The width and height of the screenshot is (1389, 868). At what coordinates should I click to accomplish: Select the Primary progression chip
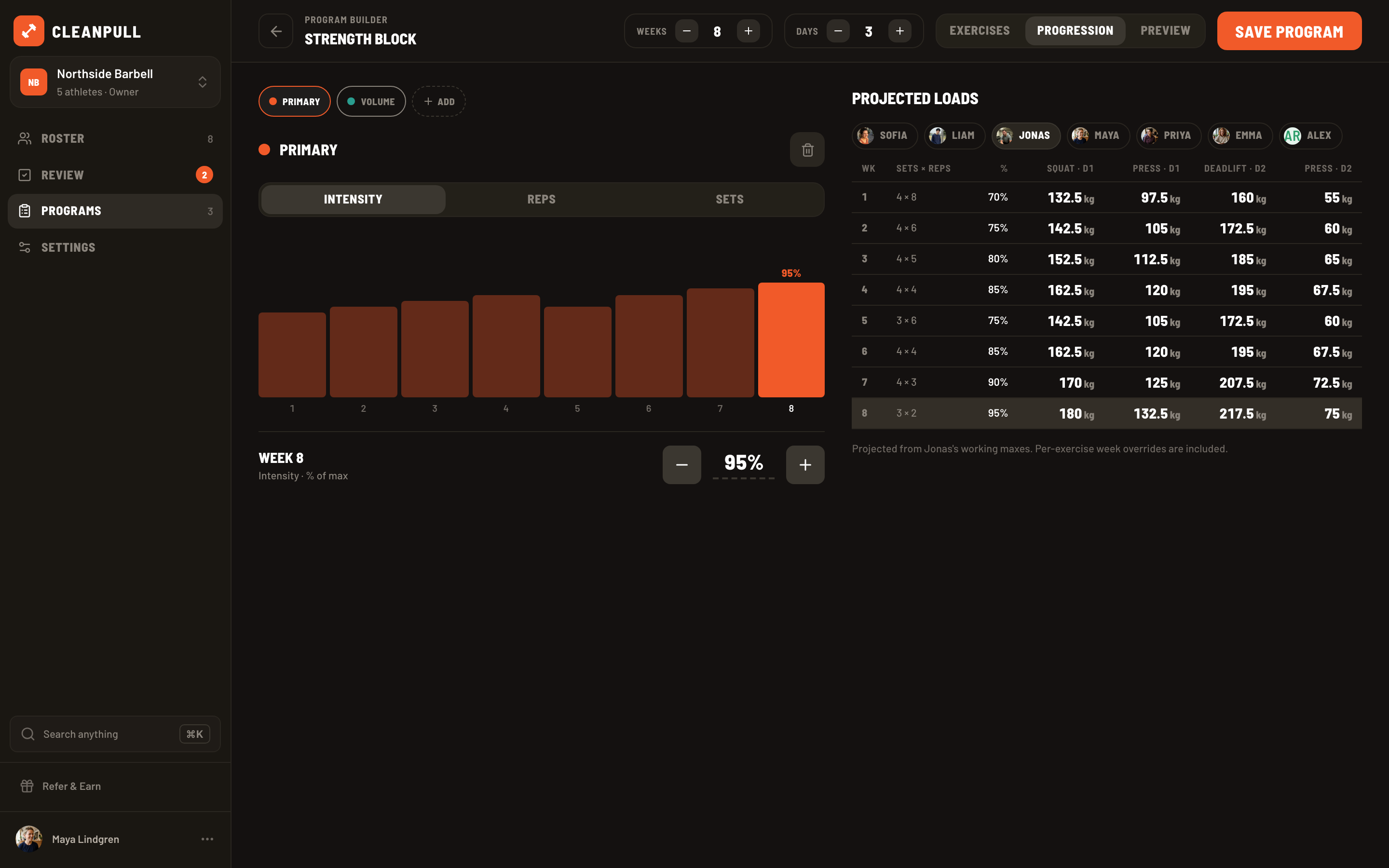pos(295,102)
